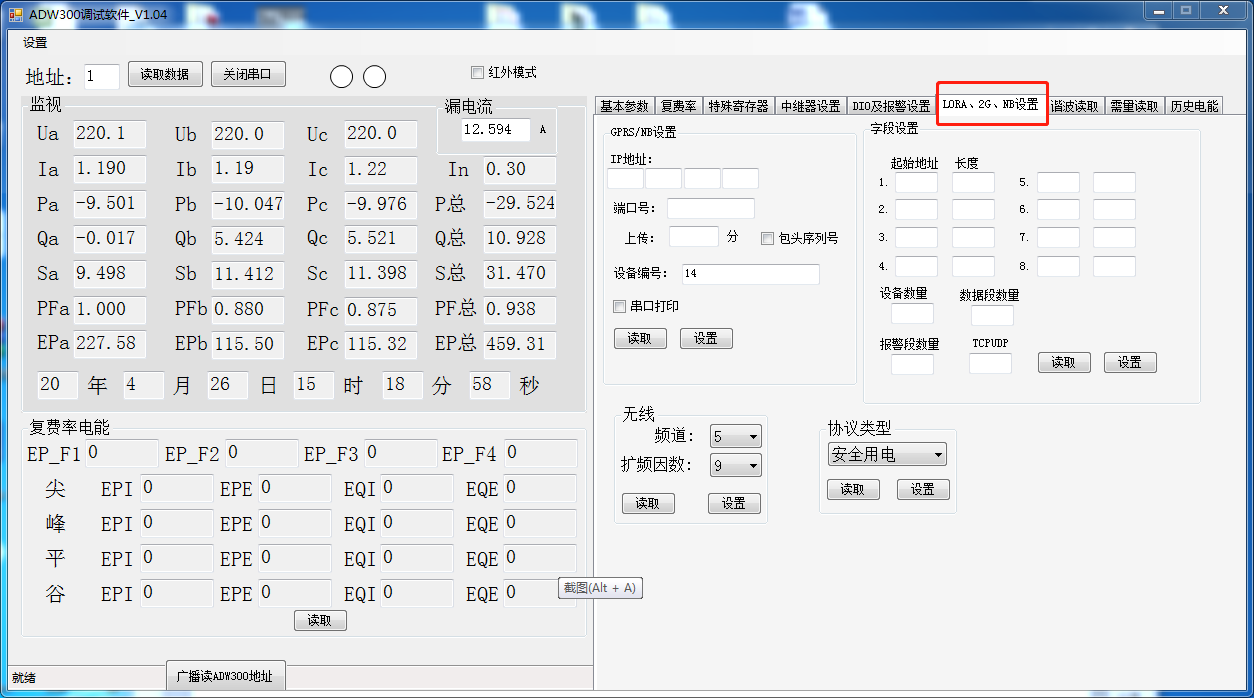Screen dimensions: 1254x698
Task: Open the 协议类型 combo box
Action: pos(887,455)
